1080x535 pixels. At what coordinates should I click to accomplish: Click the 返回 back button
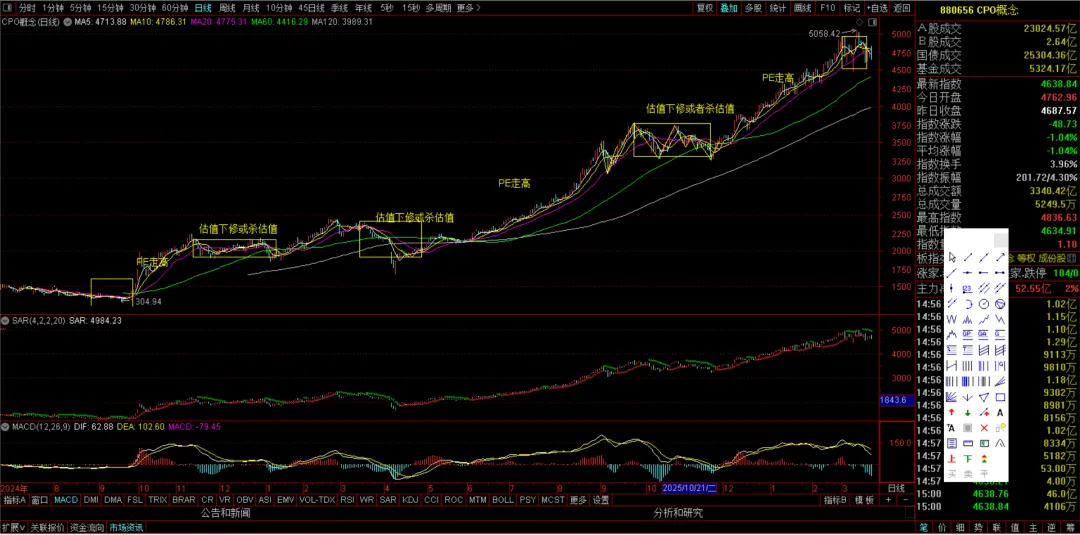point(902,8)
